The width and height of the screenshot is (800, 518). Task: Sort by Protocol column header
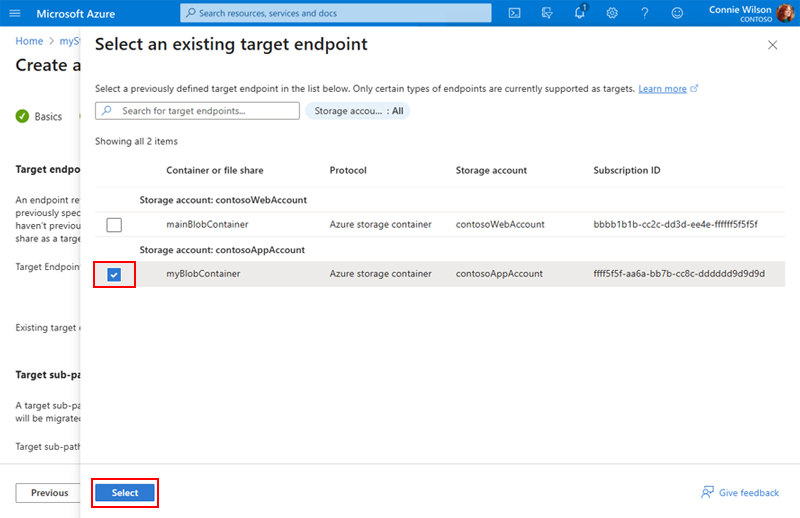(348, 170)
